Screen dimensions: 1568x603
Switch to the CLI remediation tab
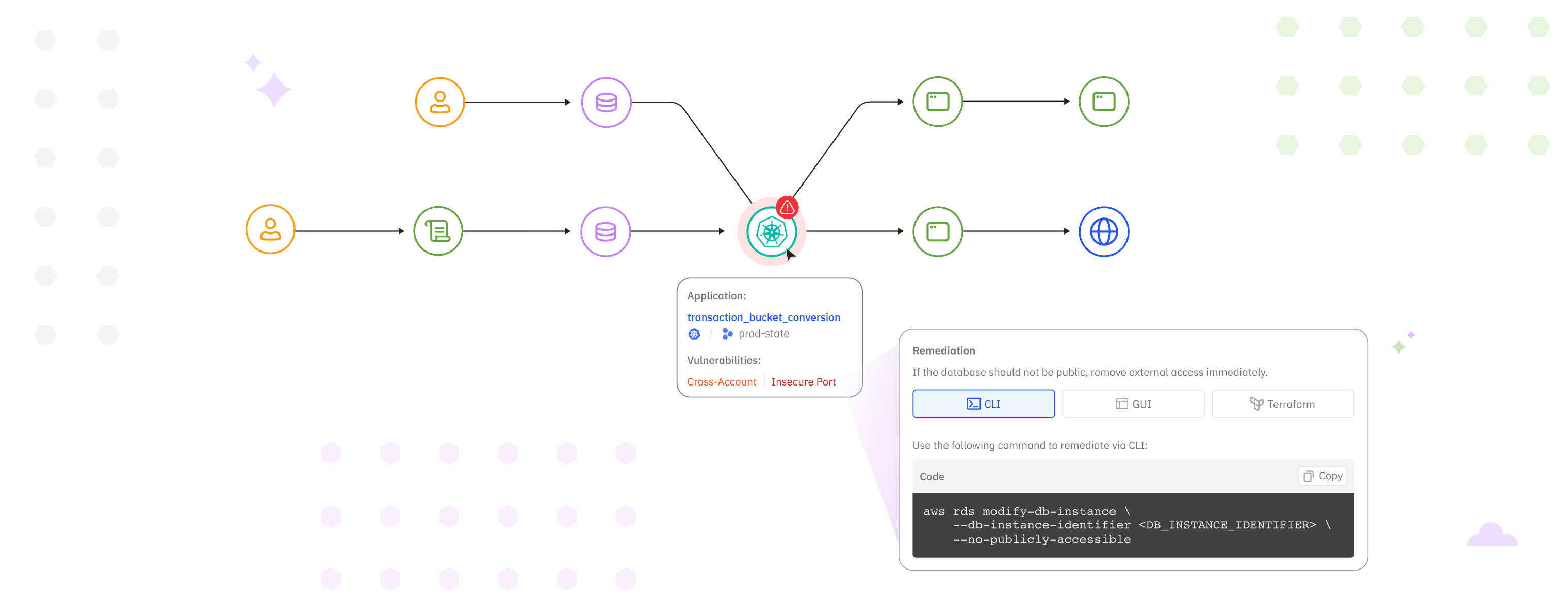(x=983, y=404)
